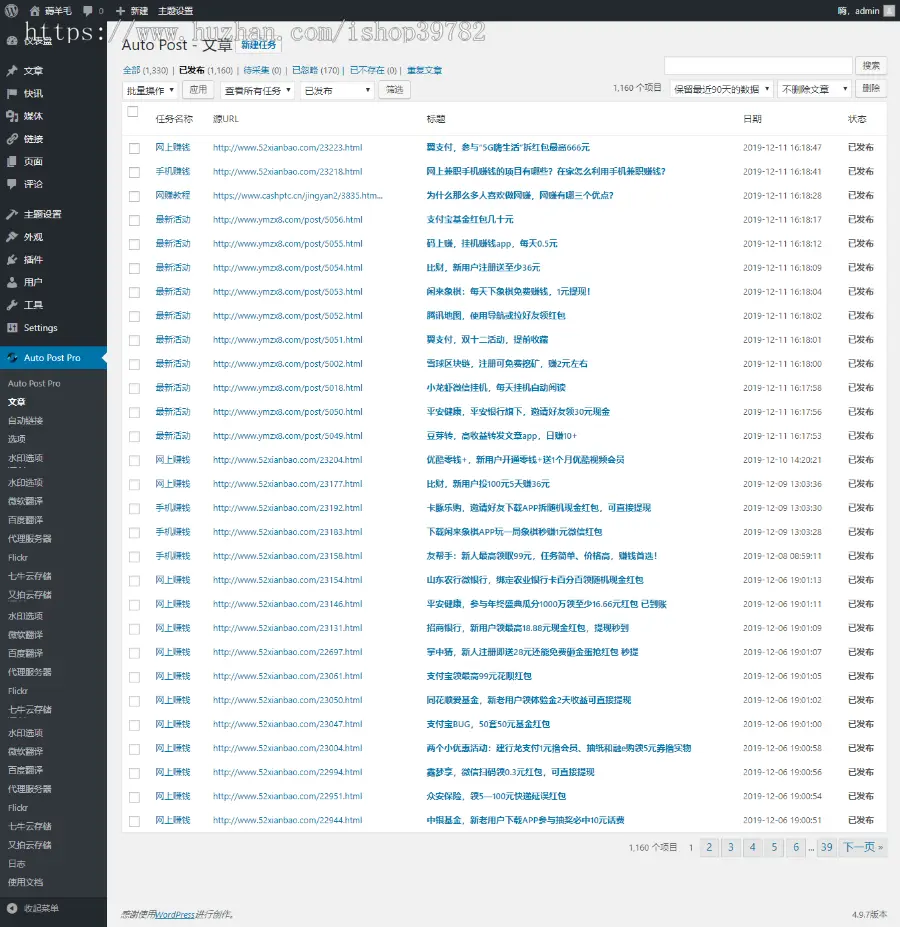Screen dimensions: 900x927
Task: Open source link ymzx8.com/post/5049.html
Action: click(x=287, y=436)
